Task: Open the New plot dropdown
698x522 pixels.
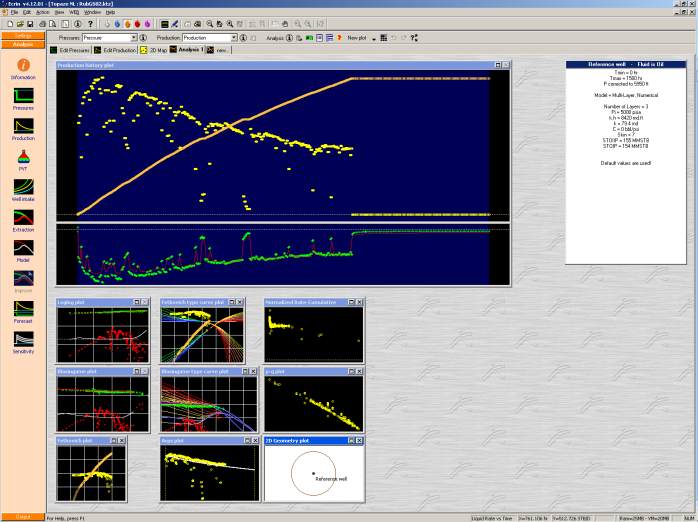Action: [x=359, y=37]
